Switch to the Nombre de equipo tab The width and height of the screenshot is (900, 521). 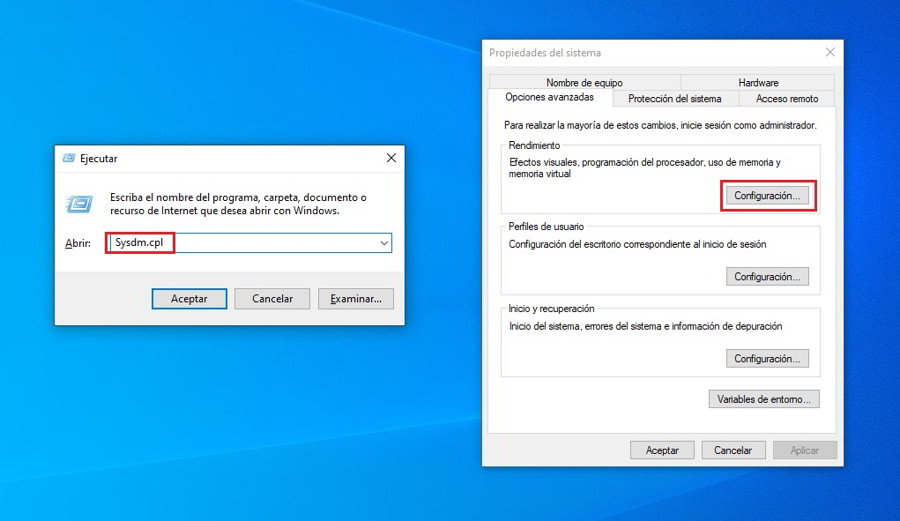coord(584,82)
